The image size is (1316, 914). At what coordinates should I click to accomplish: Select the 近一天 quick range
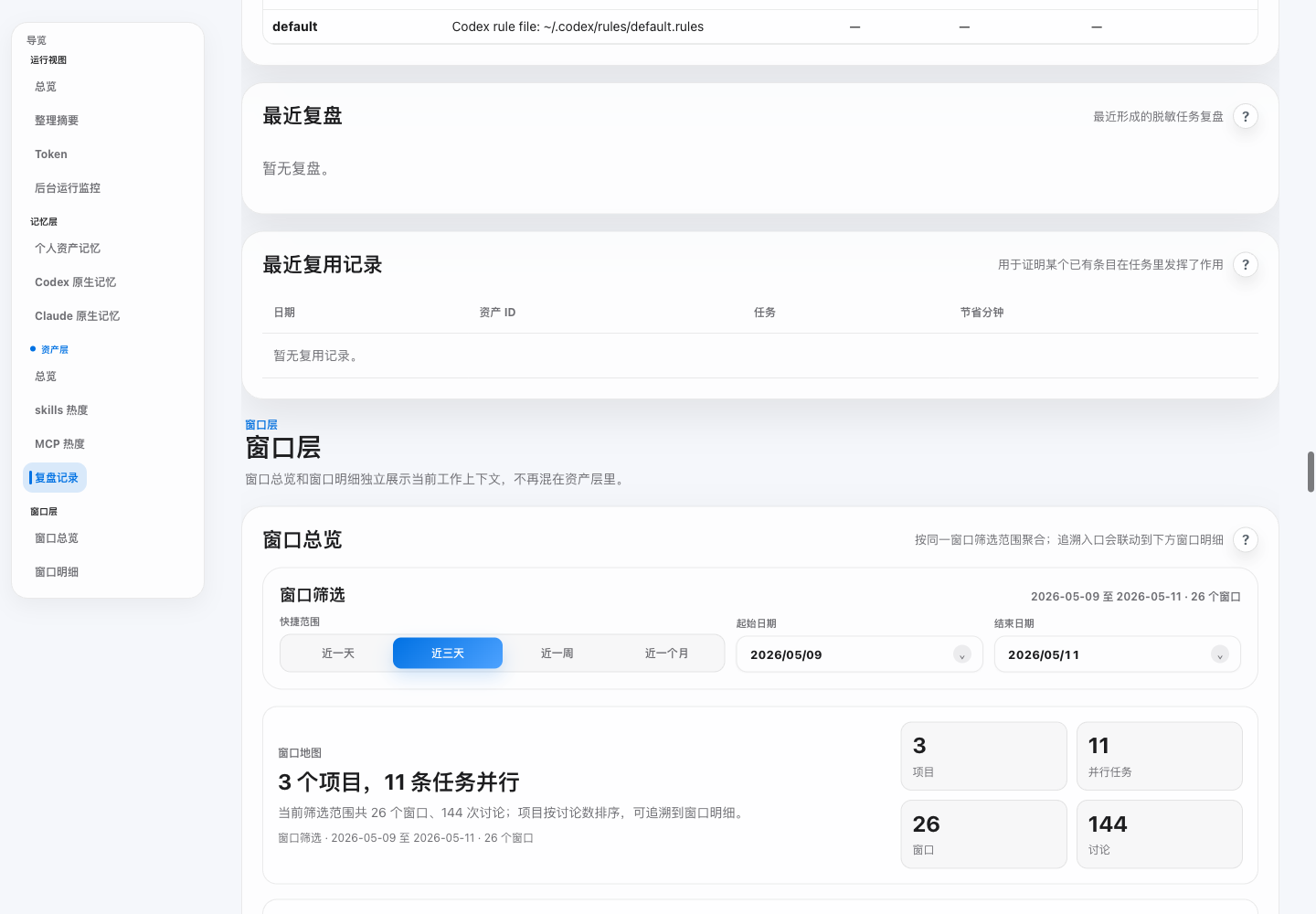point(338,654)
